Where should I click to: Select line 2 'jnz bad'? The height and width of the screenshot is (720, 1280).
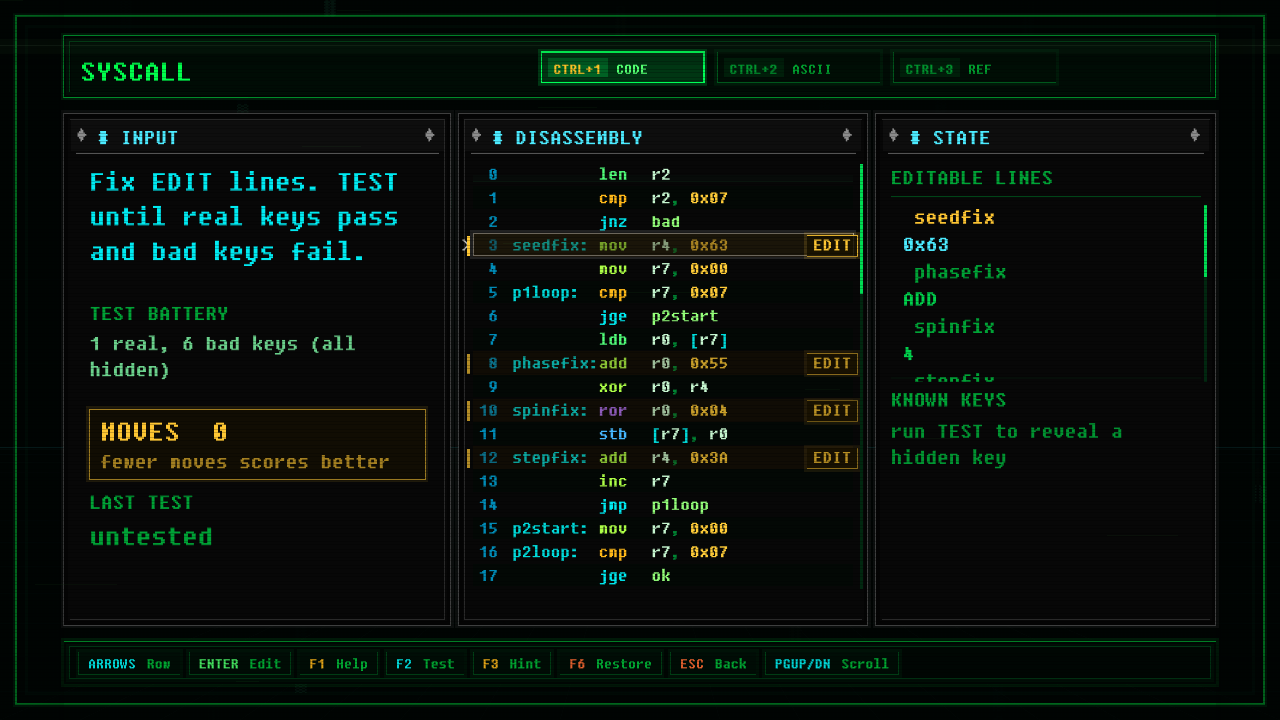pyautogui.click(x=663, y=222)
